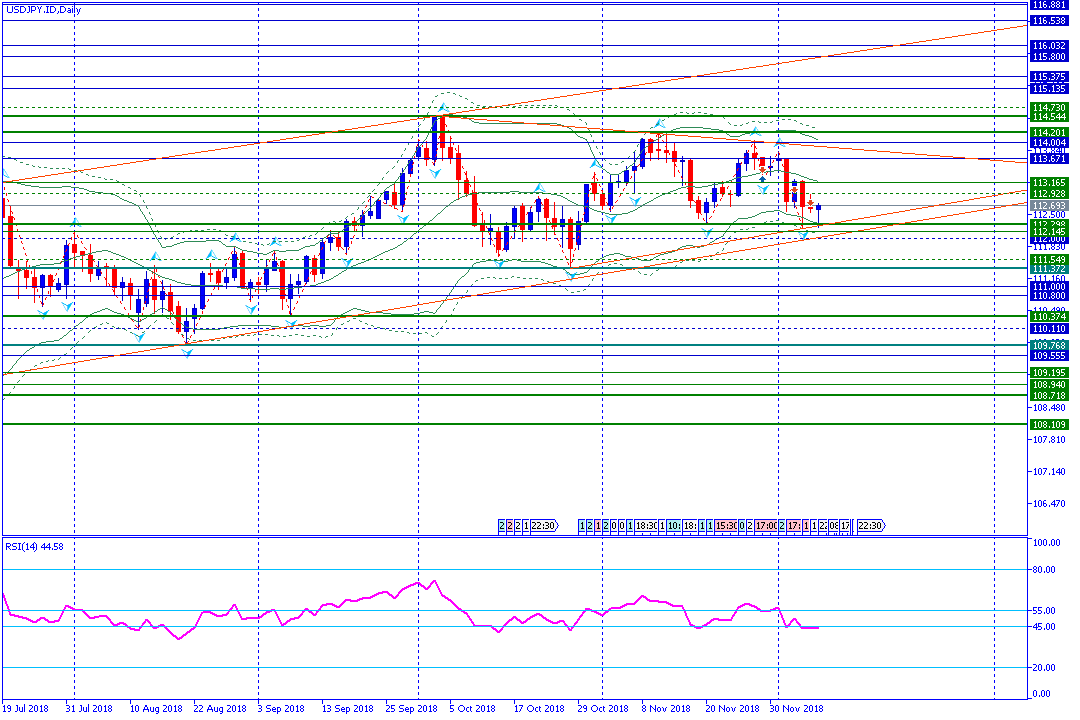Click the 30 Nov 2018 date label
Screen dimensions: 1080x720
click(796, 708)
